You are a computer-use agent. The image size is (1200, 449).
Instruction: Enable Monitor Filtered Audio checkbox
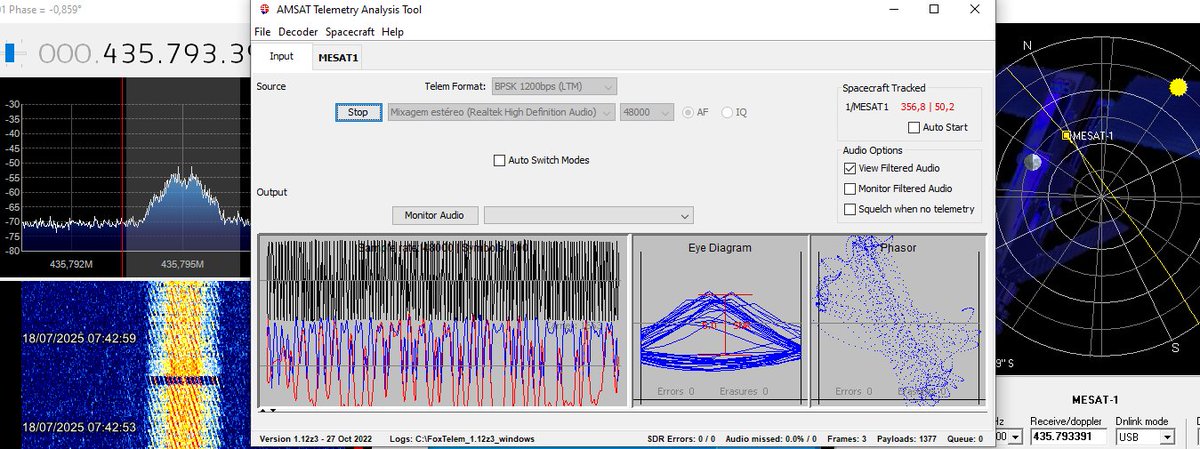pos(850,188)
